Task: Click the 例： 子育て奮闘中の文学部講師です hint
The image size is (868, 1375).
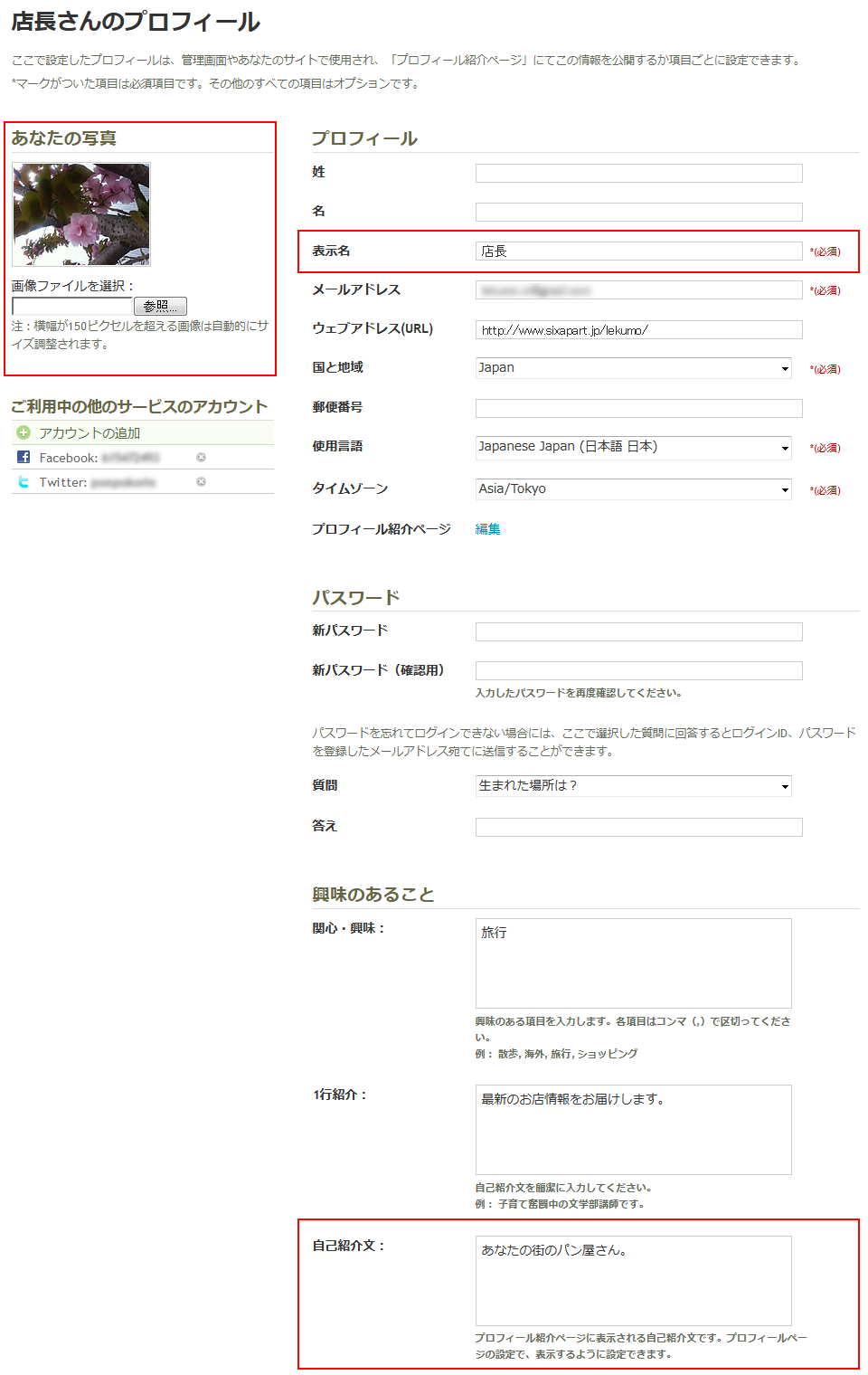Action: pos(560,1204)
